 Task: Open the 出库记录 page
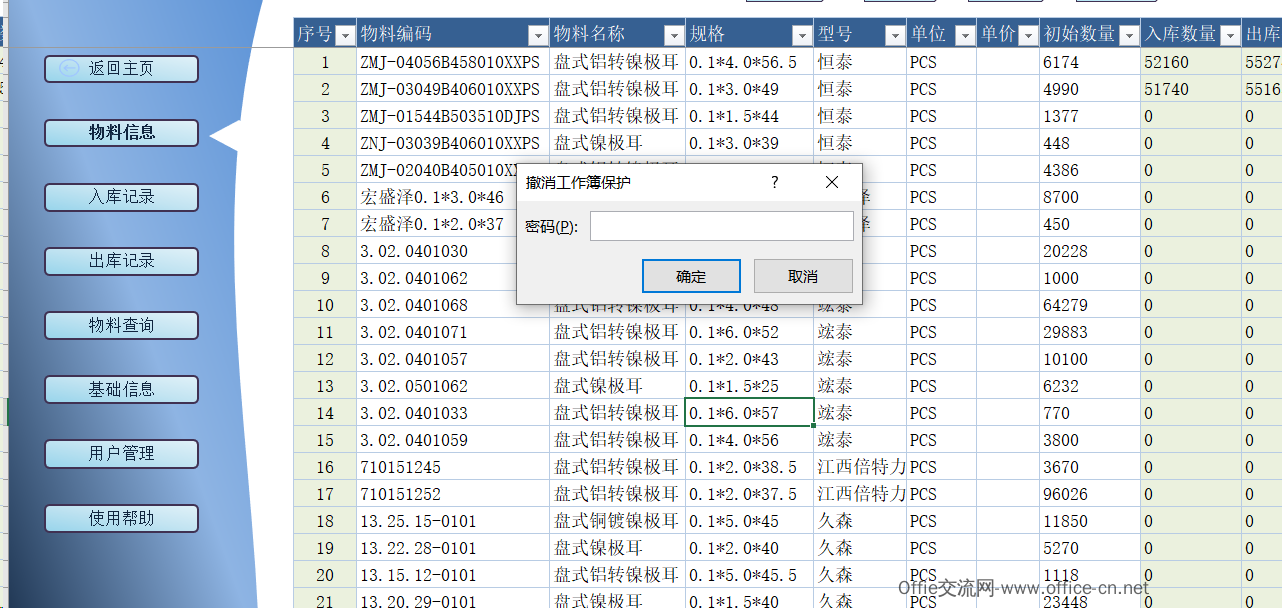pos(122,261)
